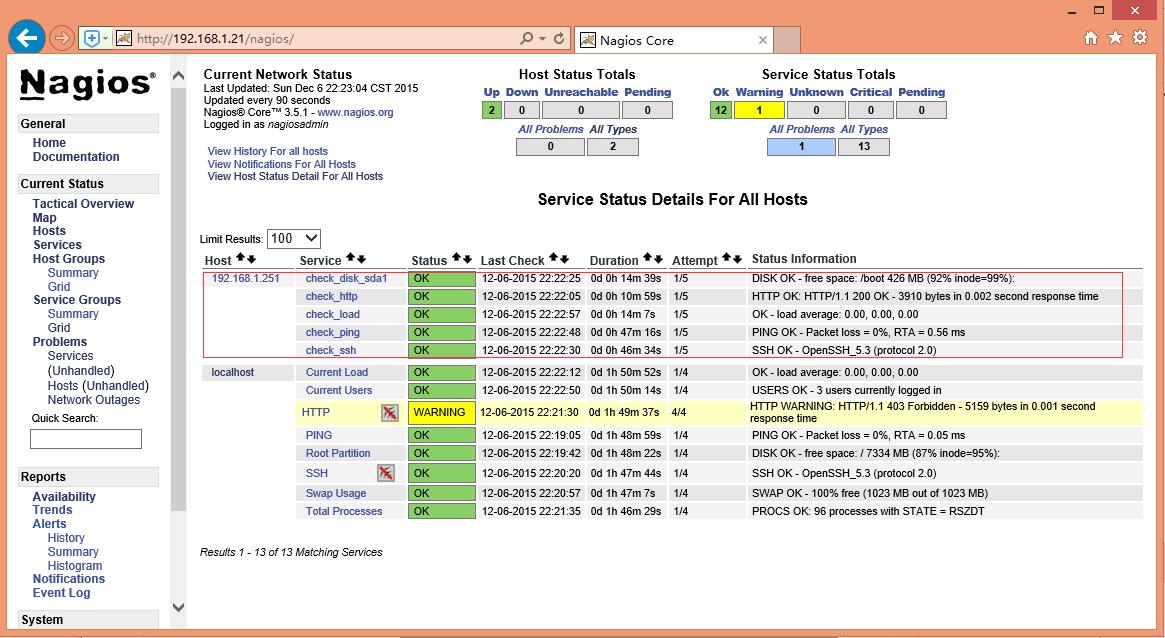Image resolution: width=1165 pixels, height=638 pixels.
Task: Click the refresh icon in address bar
Action: (559, 38)
